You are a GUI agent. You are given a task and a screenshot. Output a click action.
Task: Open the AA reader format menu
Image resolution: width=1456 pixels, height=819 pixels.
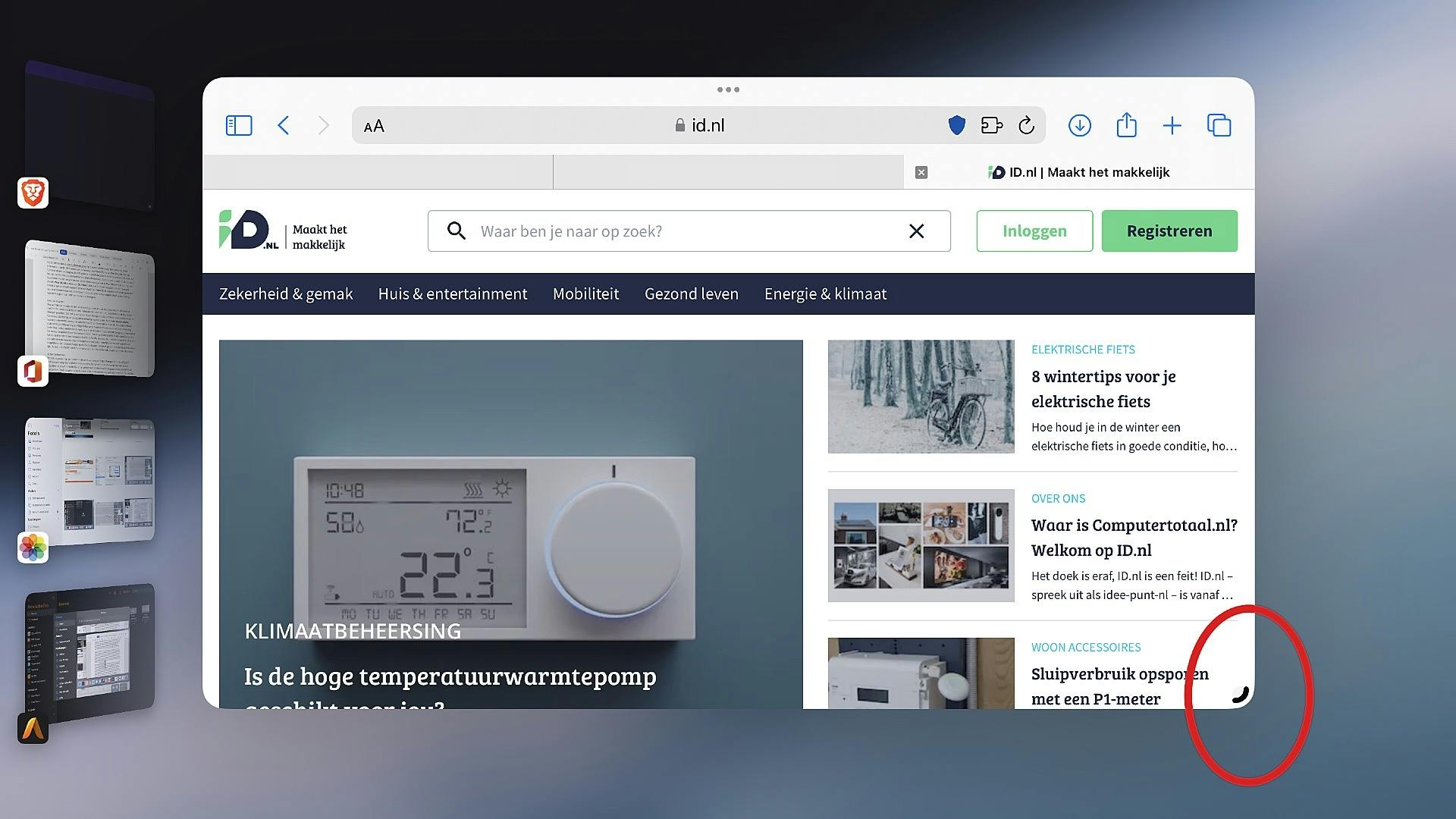point(374,126)
